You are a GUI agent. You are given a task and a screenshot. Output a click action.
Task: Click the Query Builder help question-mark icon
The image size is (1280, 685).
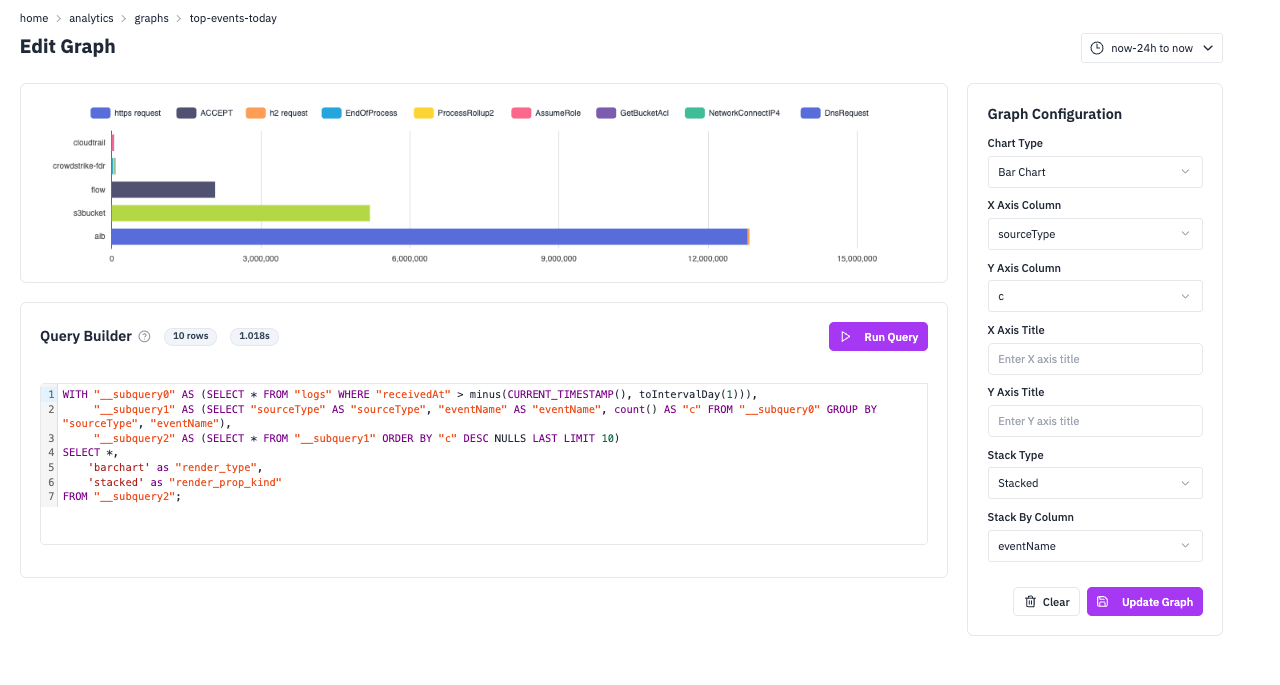[x=144, y=337]
